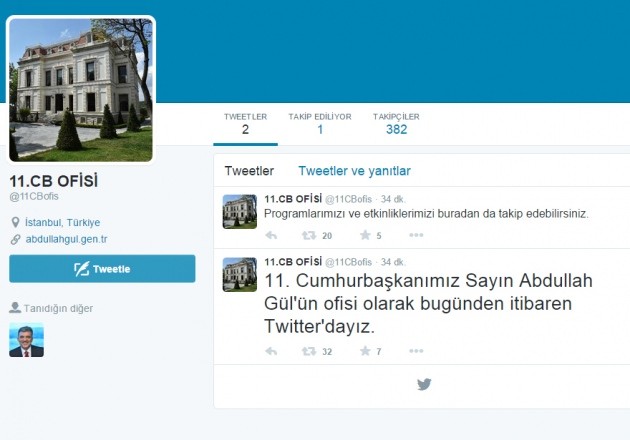View the Takipçiler list of 382

pyautogui.click(x=396, y=123)
